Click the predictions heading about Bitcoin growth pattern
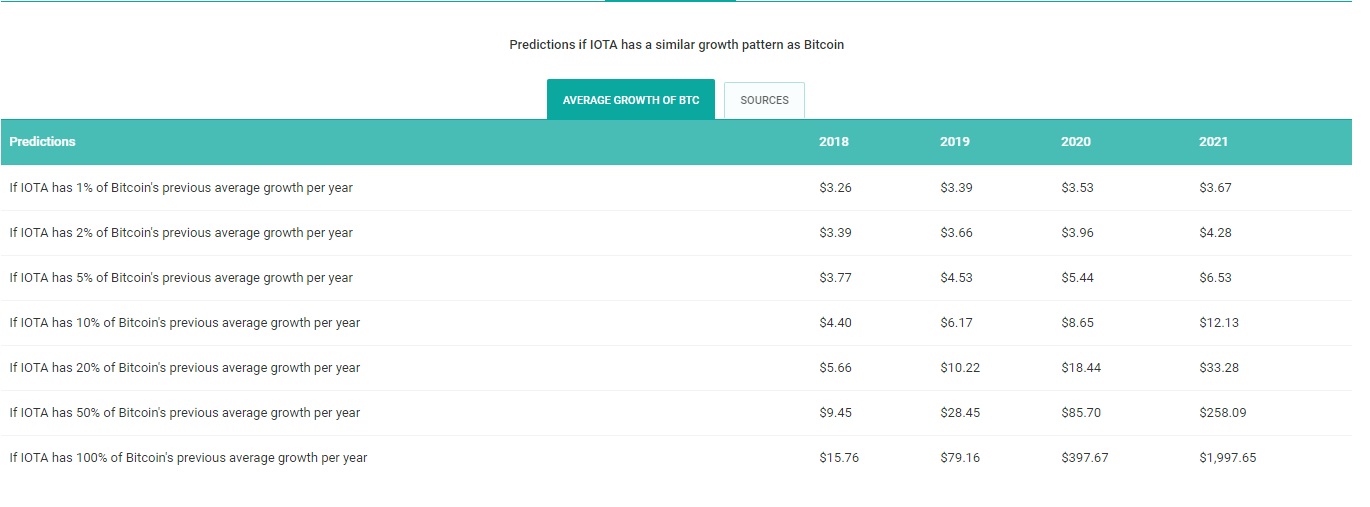1370x507 pixels. pyautogui.click(x=676, y=45)
